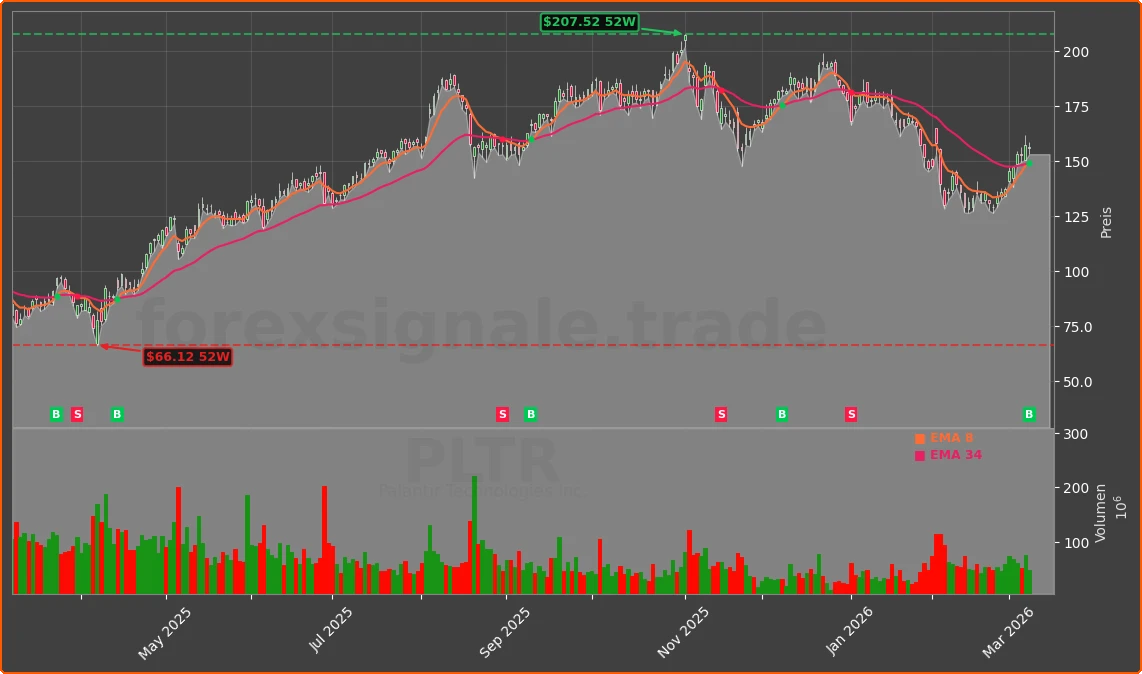1142x674 pixels.
Task: Click the orange EMA 8 color swatch
Action: click(x=918, y=437)
